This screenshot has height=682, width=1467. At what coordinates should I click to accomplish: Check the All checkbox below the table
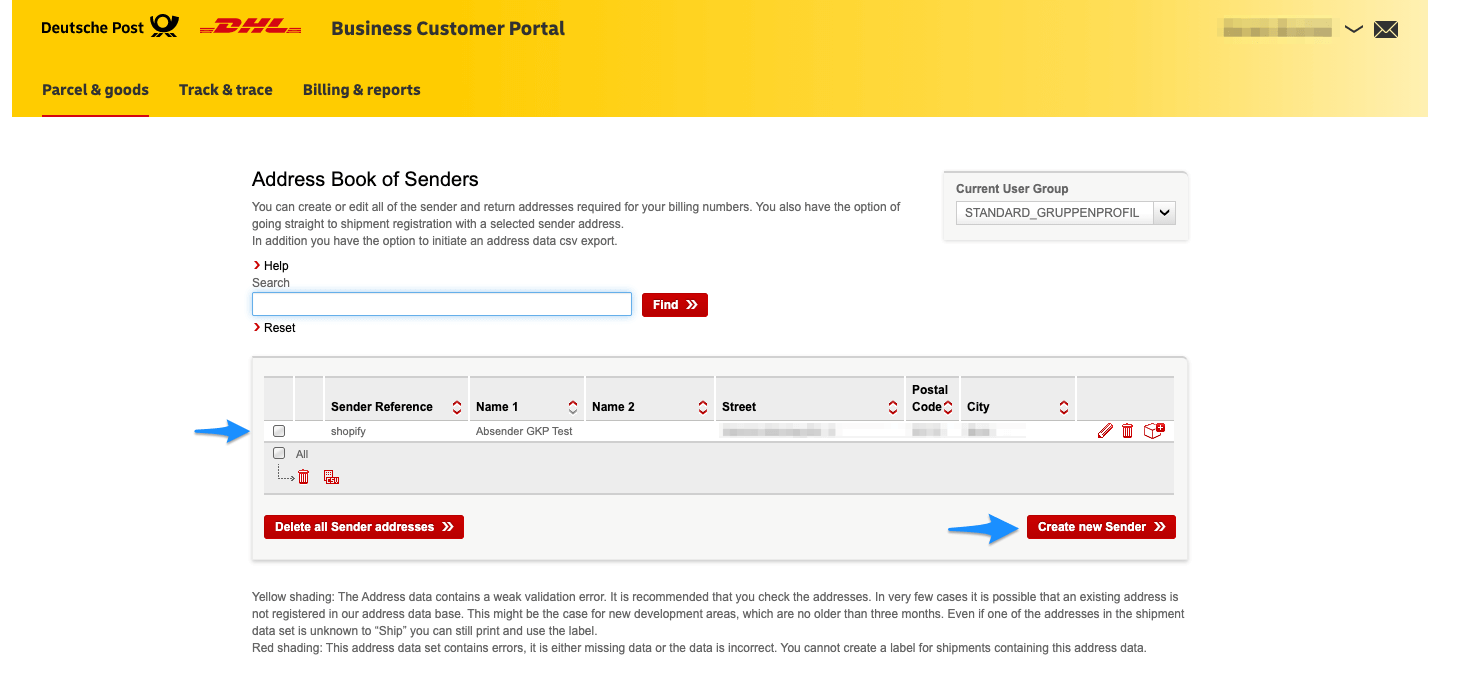(x=279, y=453)
